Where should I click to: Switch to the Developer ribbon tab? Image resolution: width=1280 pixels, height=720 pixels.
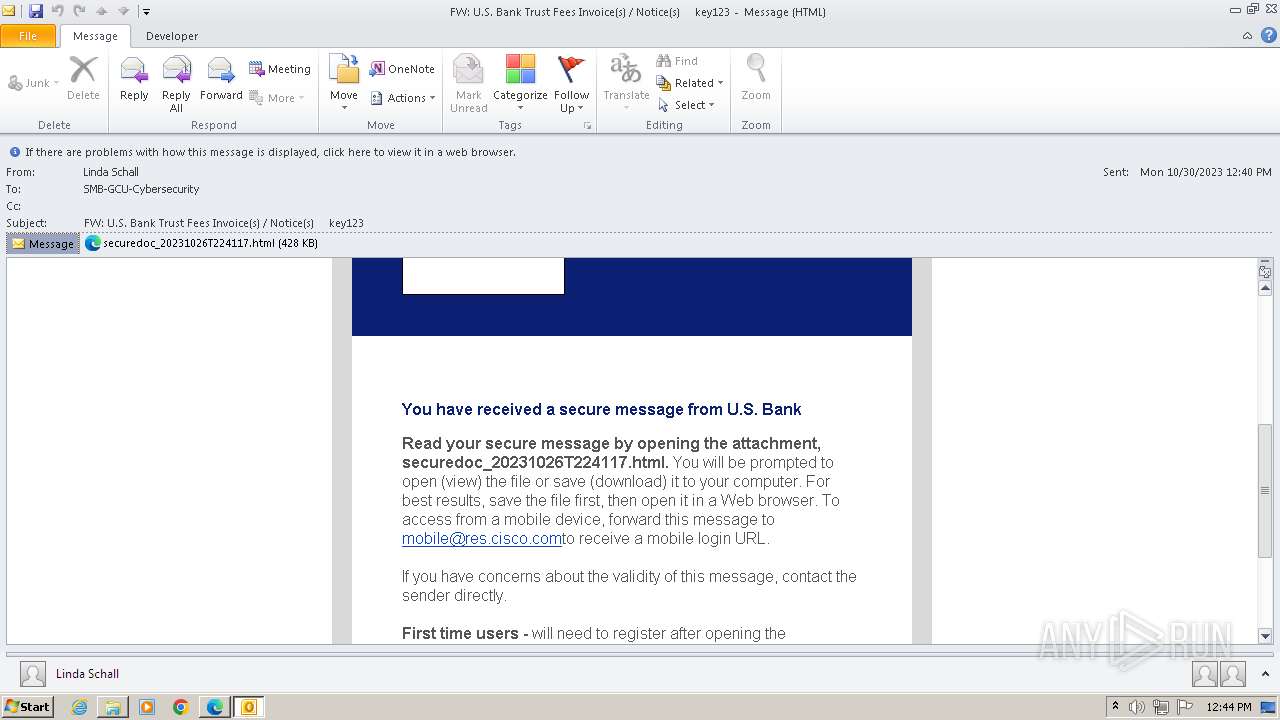(172, 36)
